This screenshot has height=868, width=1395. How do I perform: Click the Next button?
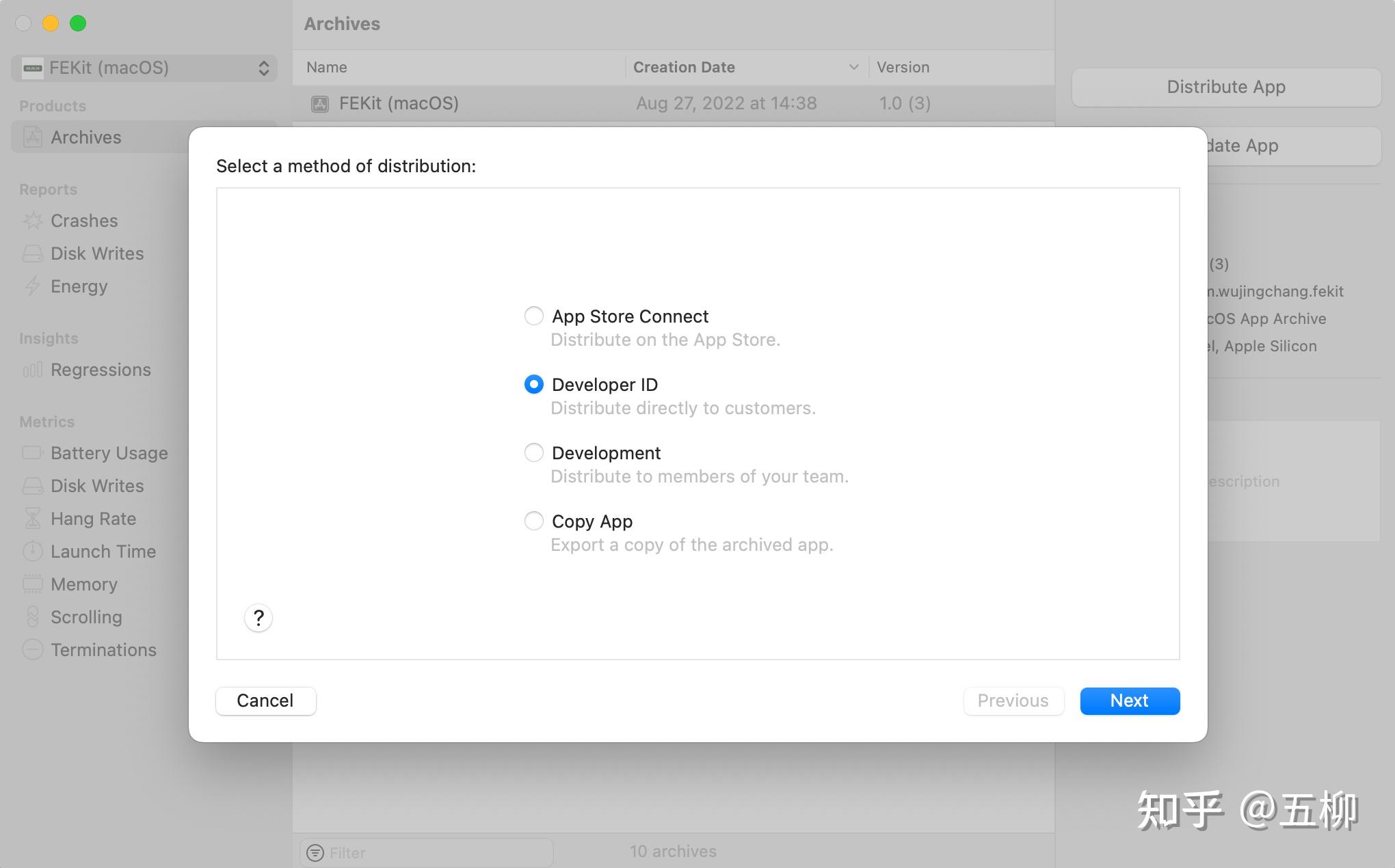[x=1128, y=701]
